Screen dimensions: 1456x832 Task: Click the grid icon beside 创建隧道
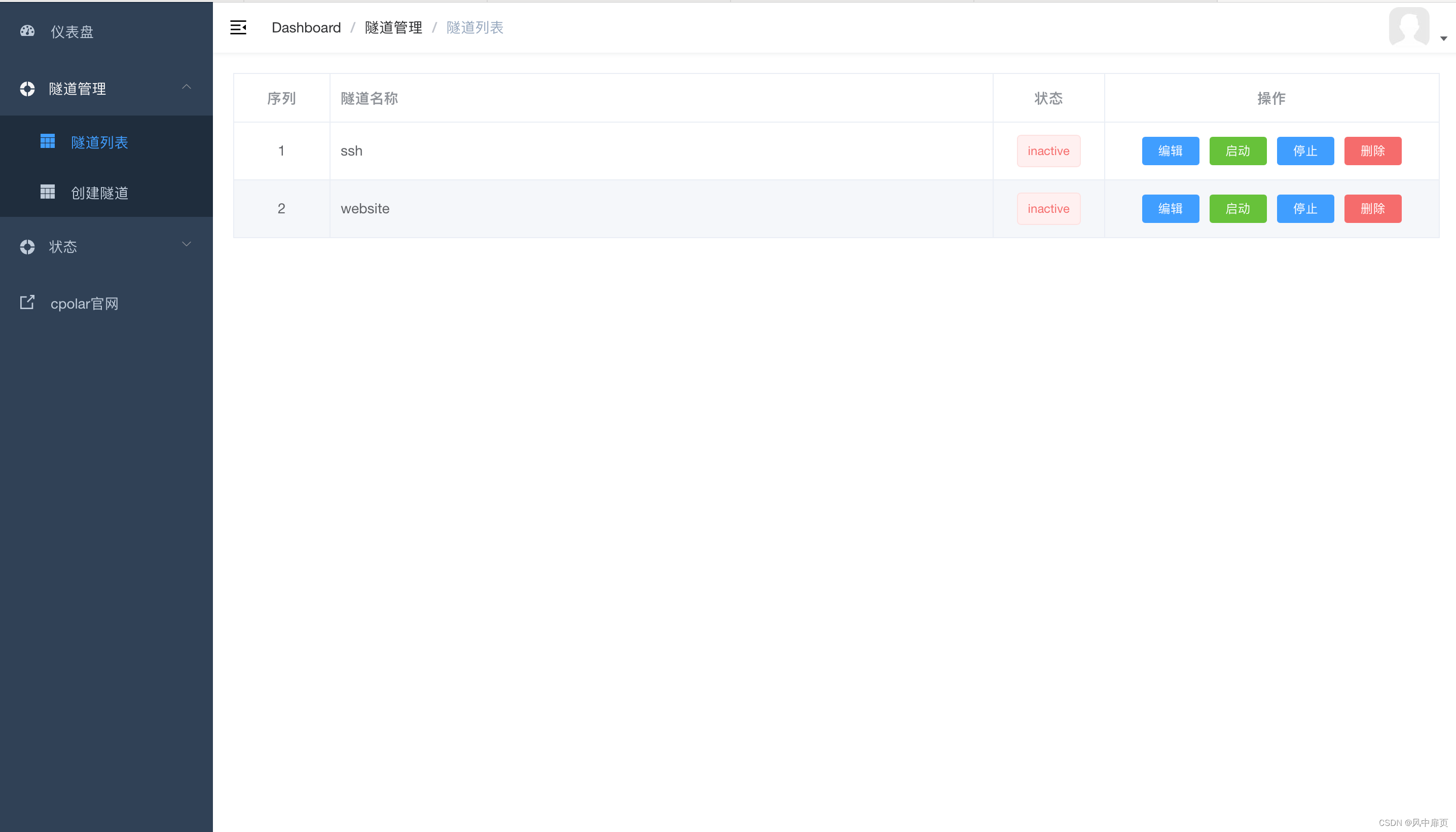(48, 192)
